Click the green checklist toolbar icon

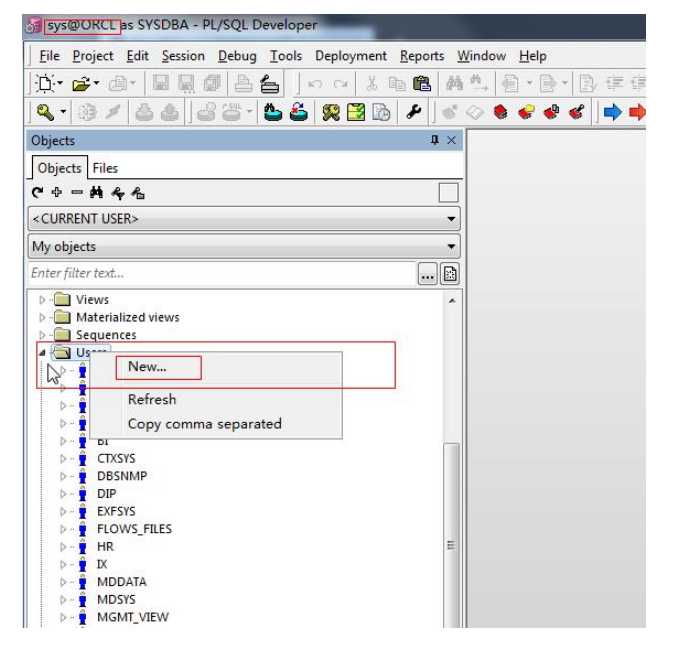tap(356, 112)
